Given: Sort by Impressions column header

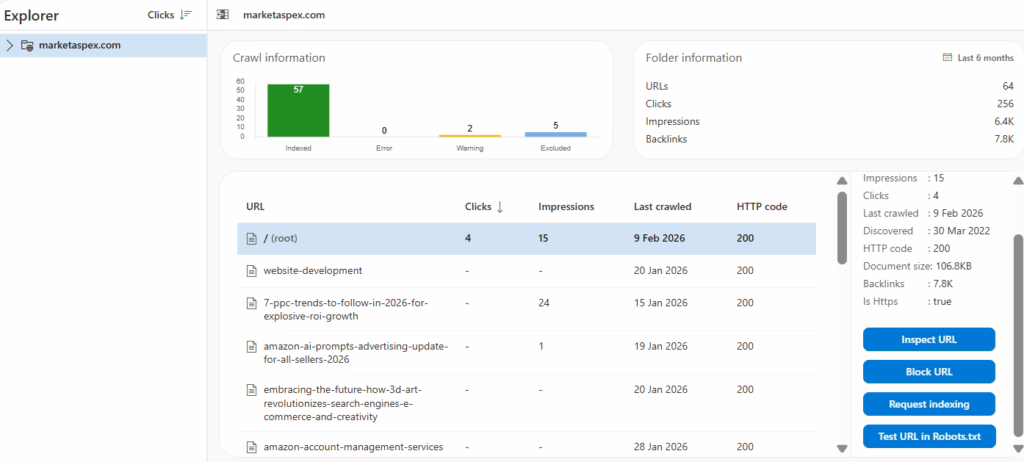Looking at the screenshot, I should 566,206.
